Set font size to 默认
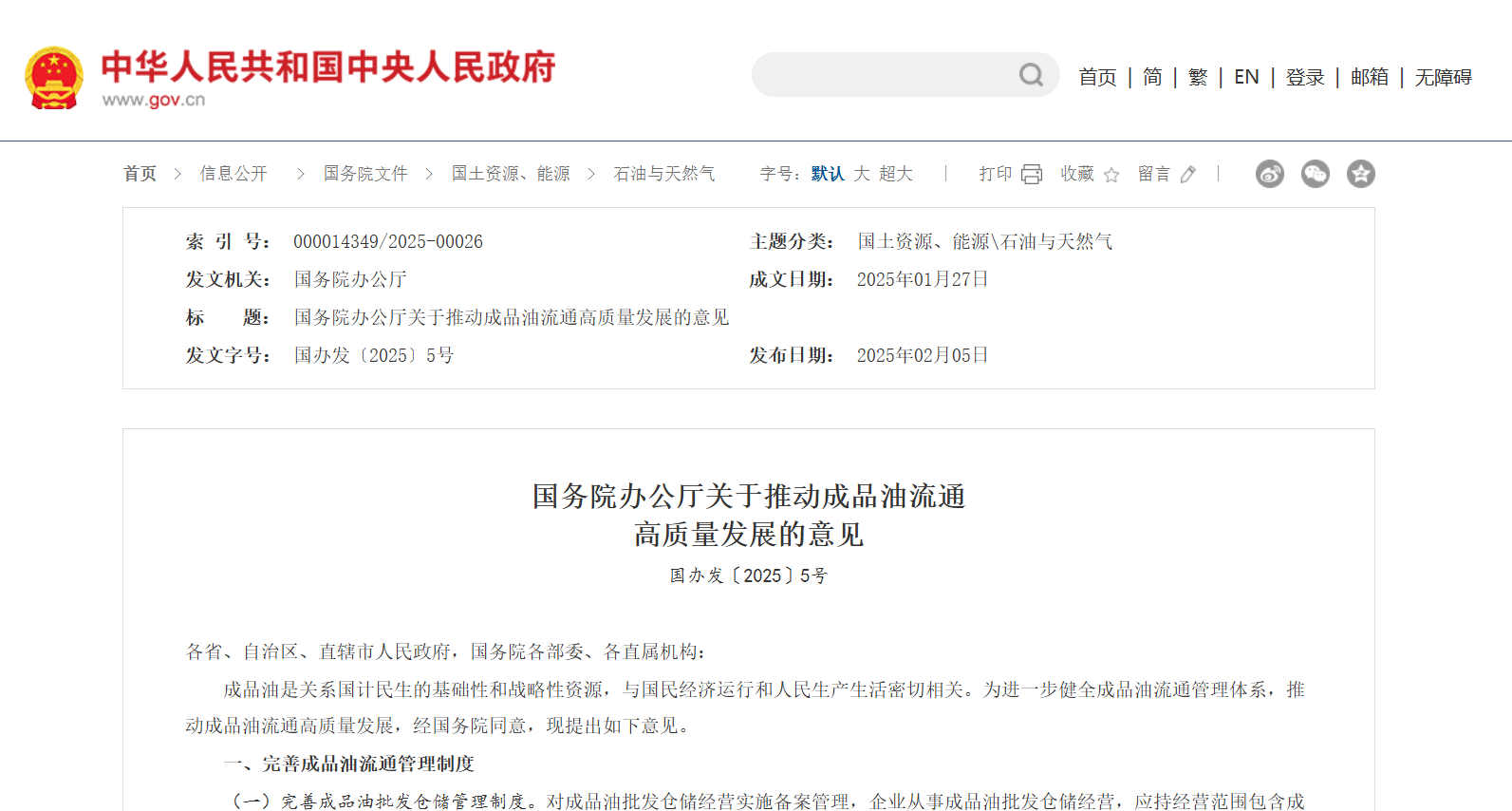 click(827, 174)
